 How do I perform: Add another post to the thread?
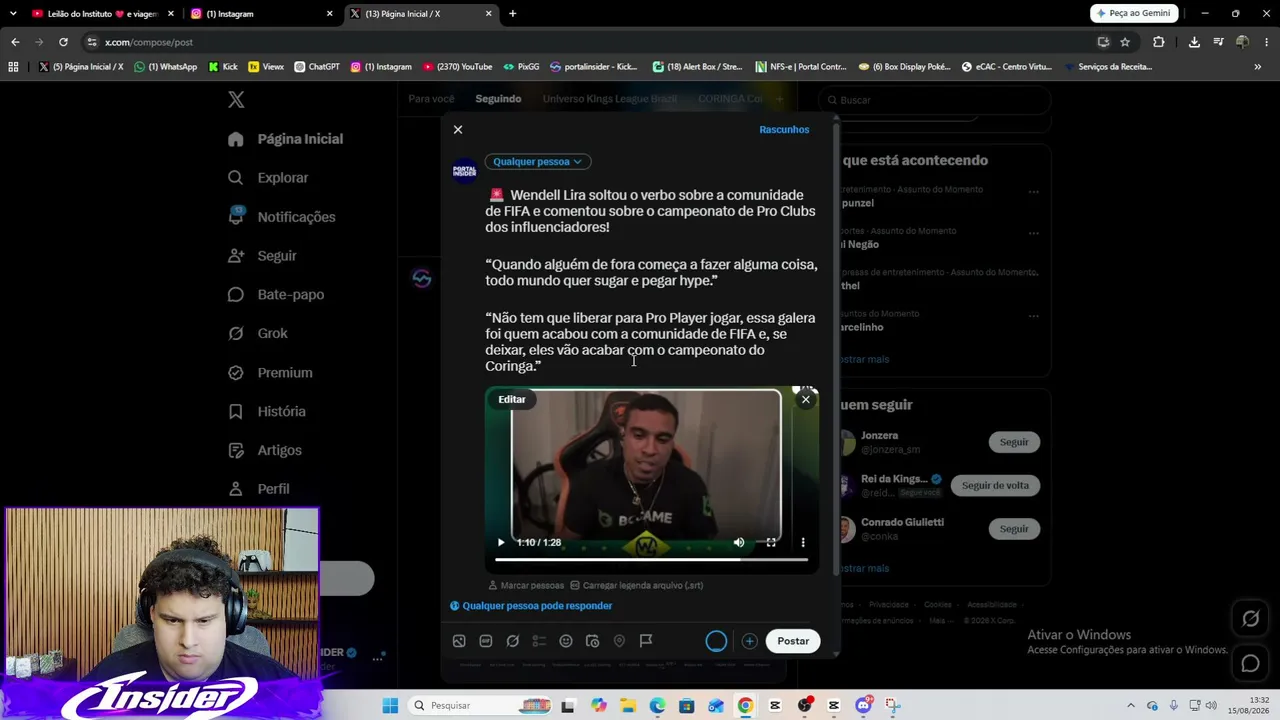(x=749, y=641)
